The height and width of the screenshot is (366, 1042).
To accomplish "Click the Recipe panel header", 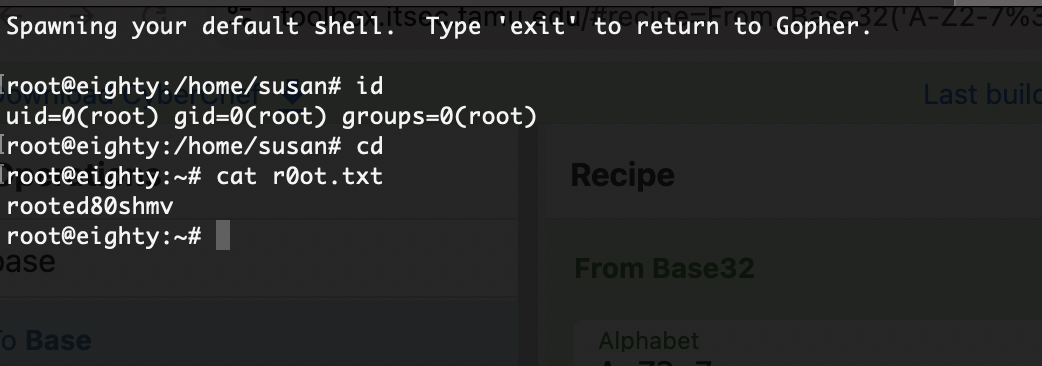I will click(x=623, y=175).
